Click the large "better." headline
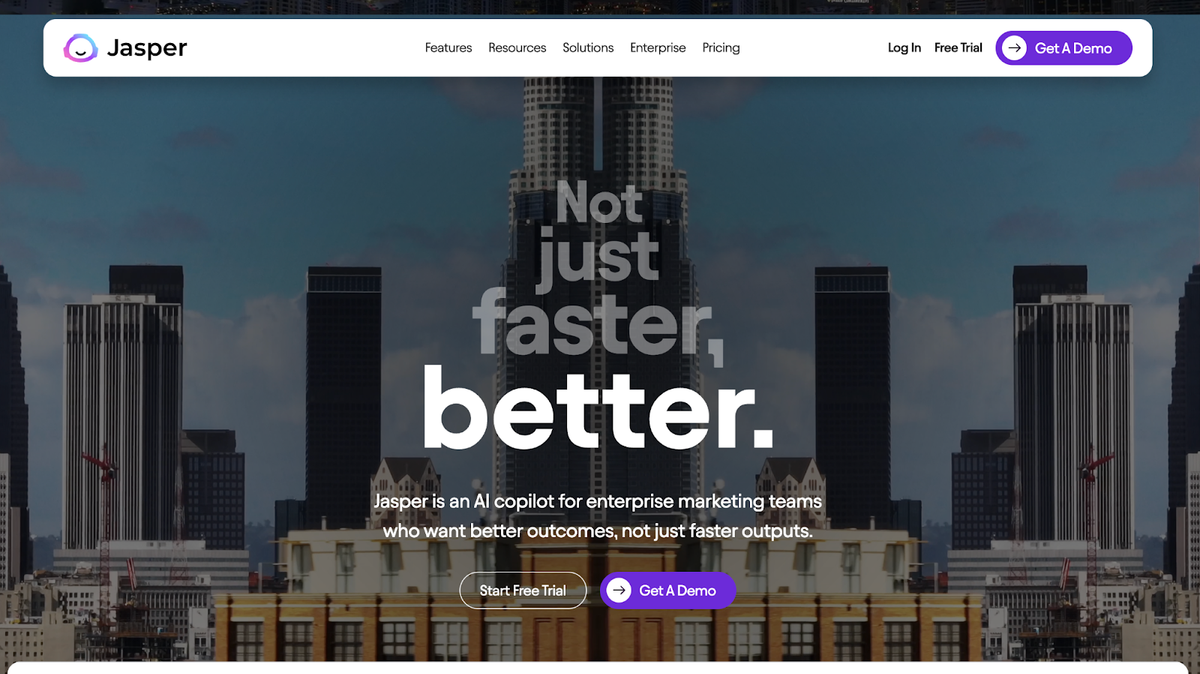 click(598, 408)
